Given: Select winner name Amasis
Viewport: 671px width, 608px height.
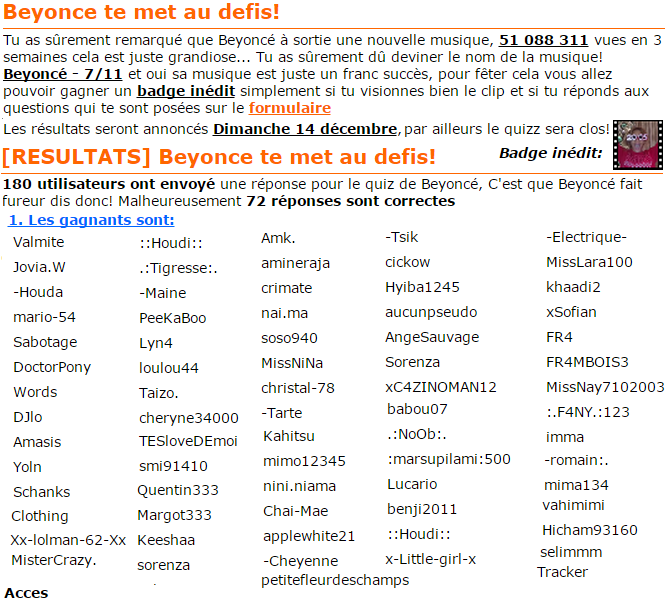Looking at the screenshot, I should 37,442.
